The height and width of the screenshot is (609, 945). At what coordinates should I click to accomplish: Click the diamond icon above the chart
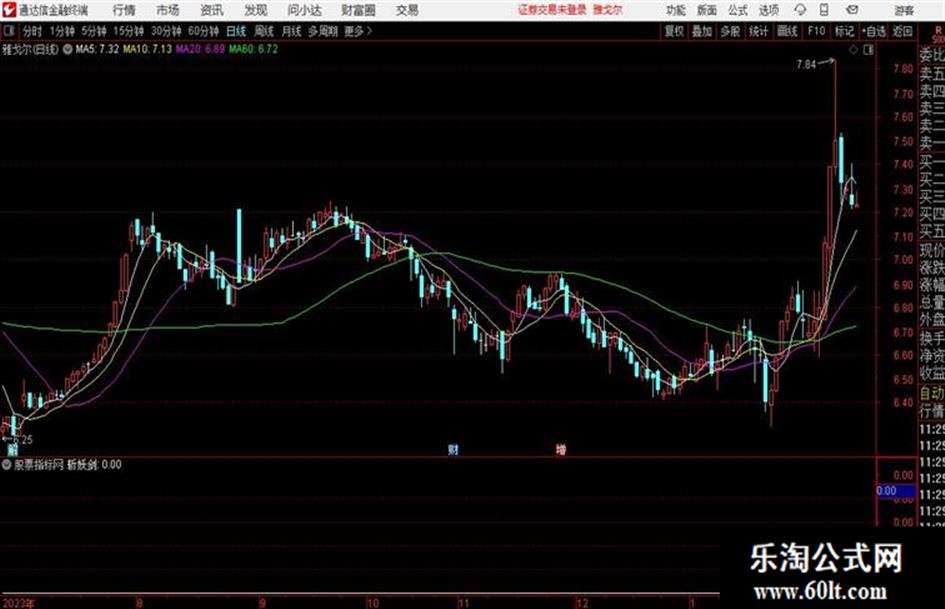(x=853, y=50)
